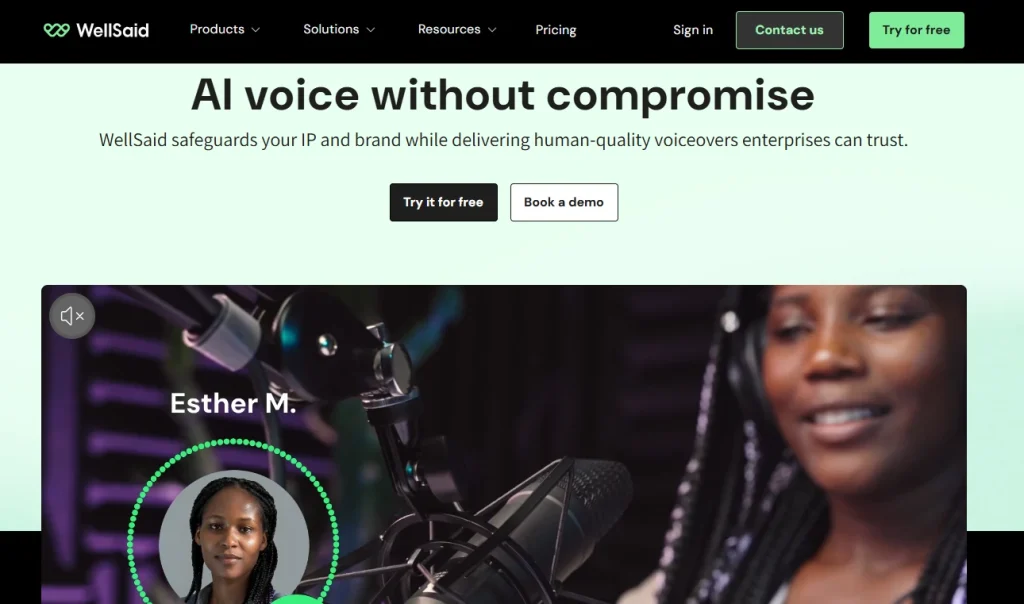Image resolution: width=1024 pixels, height=604 pixels.
Task: Click the AI voice without compromise heading
Action: coord(503,95)
